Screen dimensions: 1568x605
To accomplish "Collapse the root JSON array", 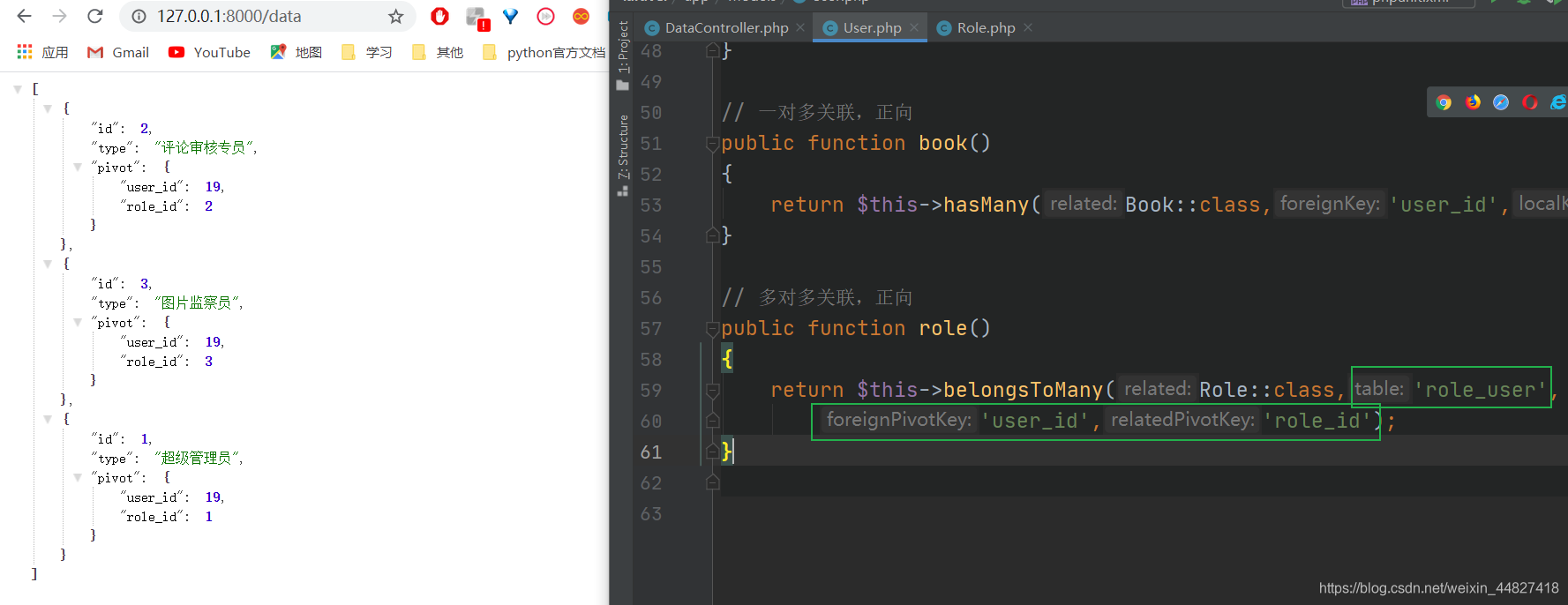I will pos(18,89).
